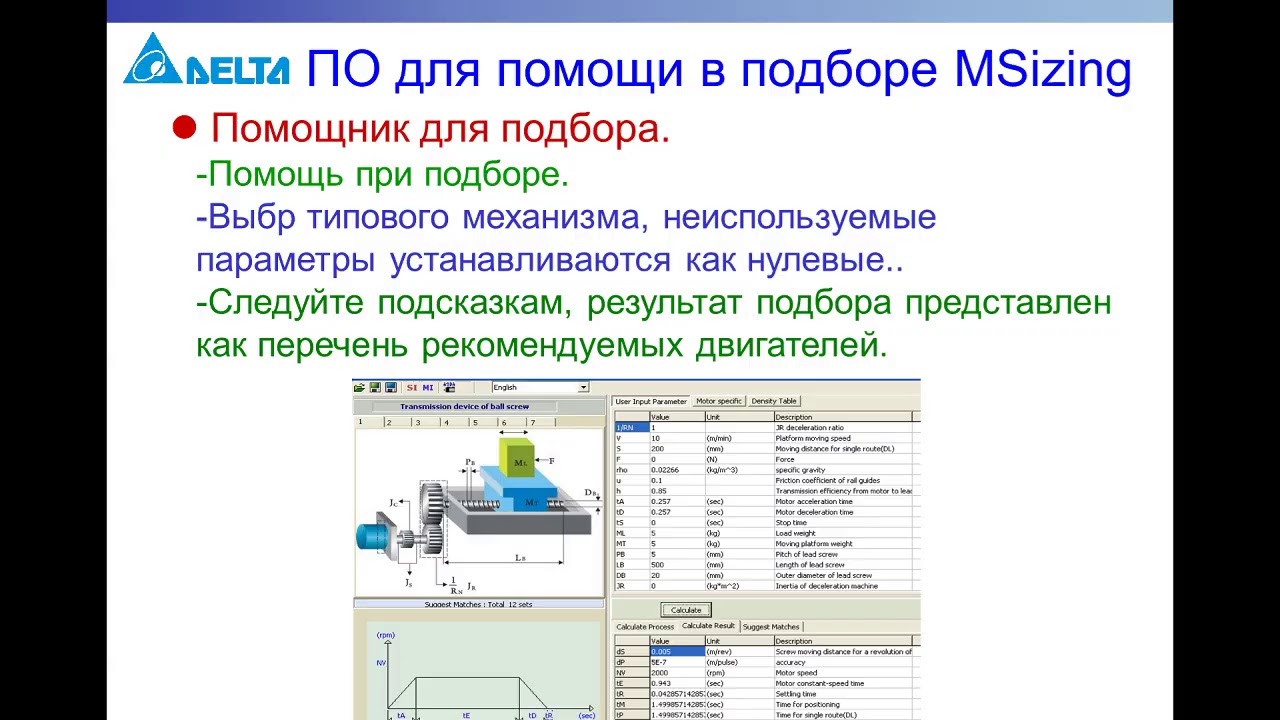Click the Value column header in the input table
The width and height of the screenshot is (1280, 720).
point(677,416)
